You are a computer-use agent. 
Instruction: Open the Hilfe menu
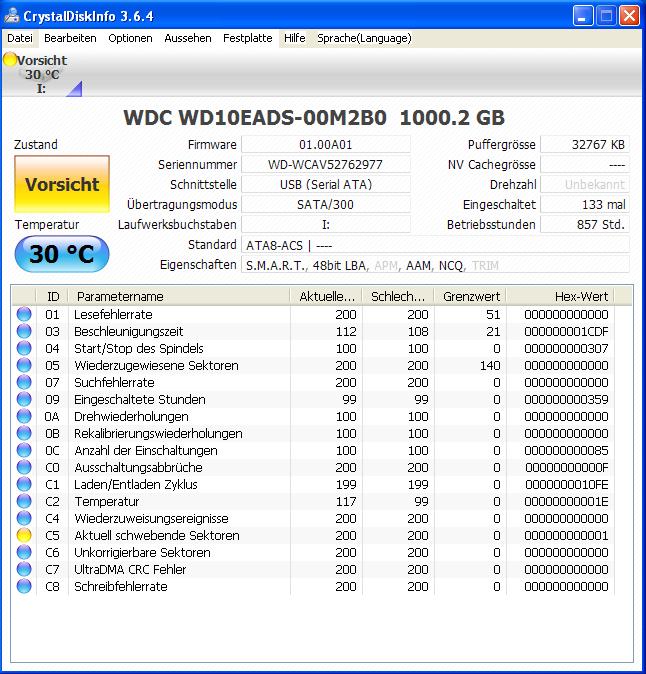click(x=294, y=38)
